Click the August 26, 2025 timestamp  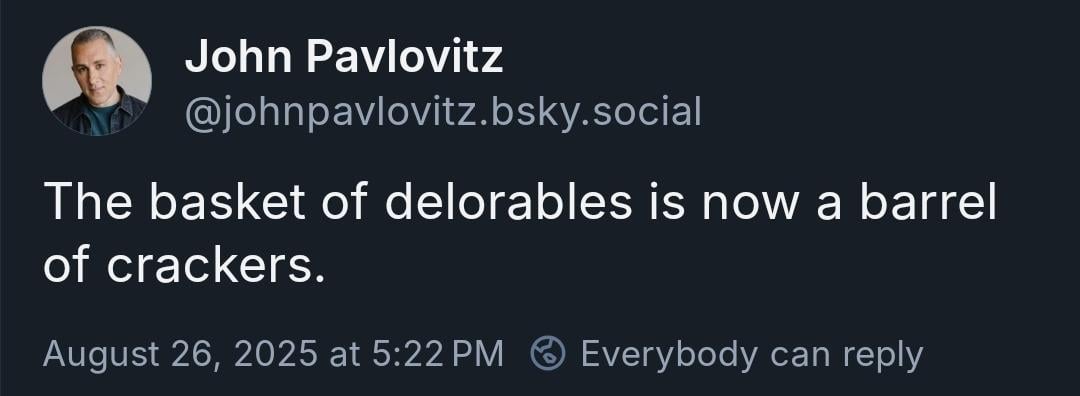point(273,354)
